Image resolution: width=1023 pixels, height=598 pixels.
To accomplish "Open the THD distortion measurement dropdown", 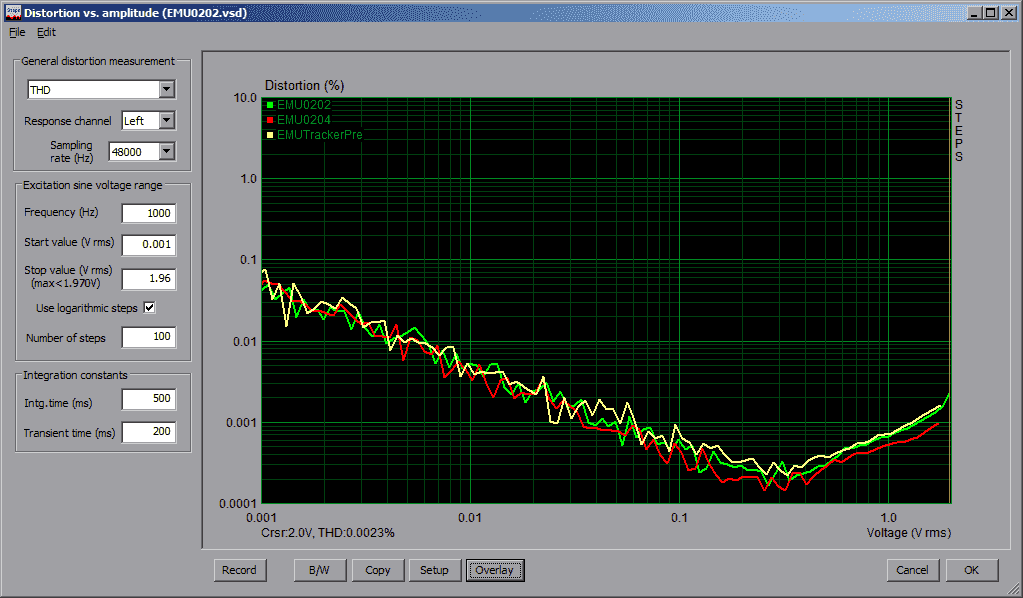I will tap(166, 90).
